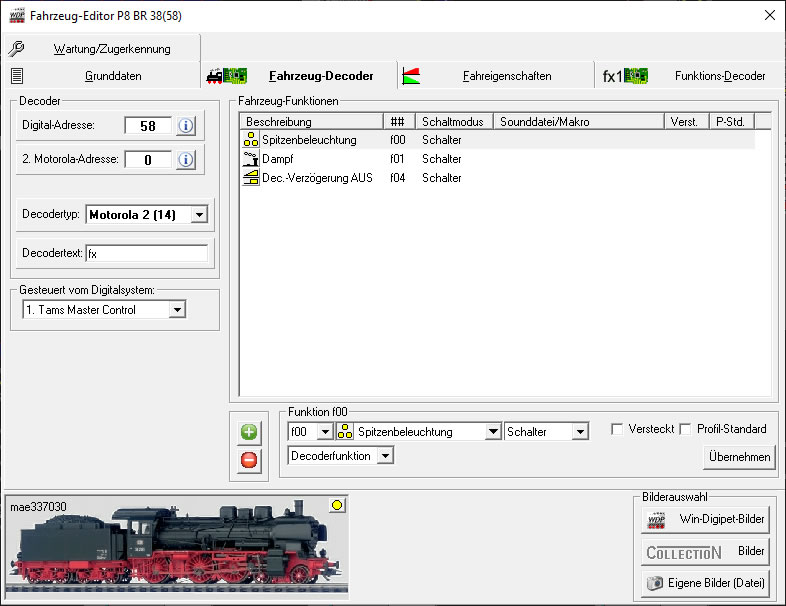Screen dimensions: 786x606
Task: Open the Spitzenbeleuchtung function name dropdown
Action: [x=493, y=432]
